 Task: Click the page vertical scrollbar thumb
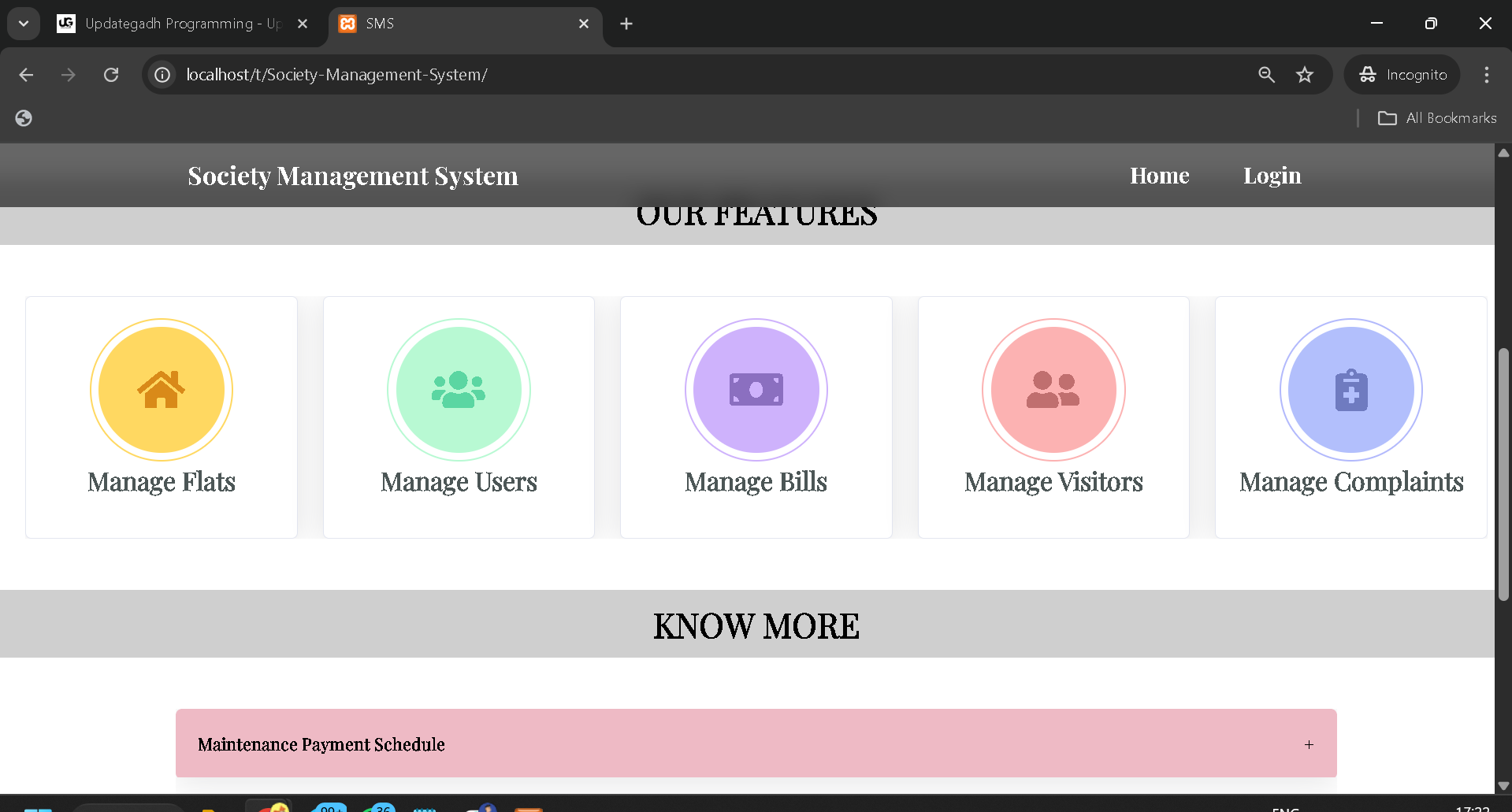point(1503,473)
